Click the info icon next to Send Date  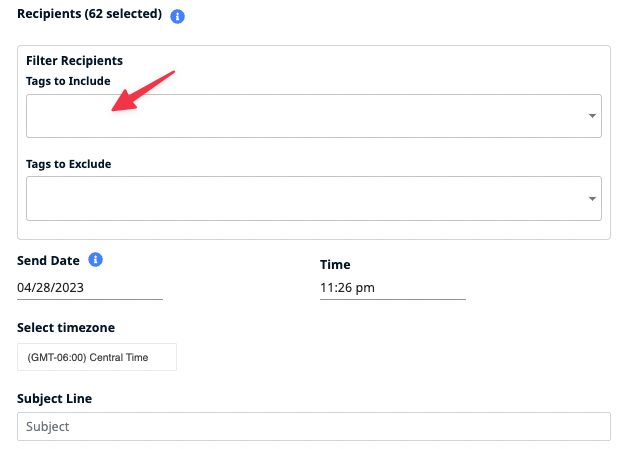pos(95,259)
